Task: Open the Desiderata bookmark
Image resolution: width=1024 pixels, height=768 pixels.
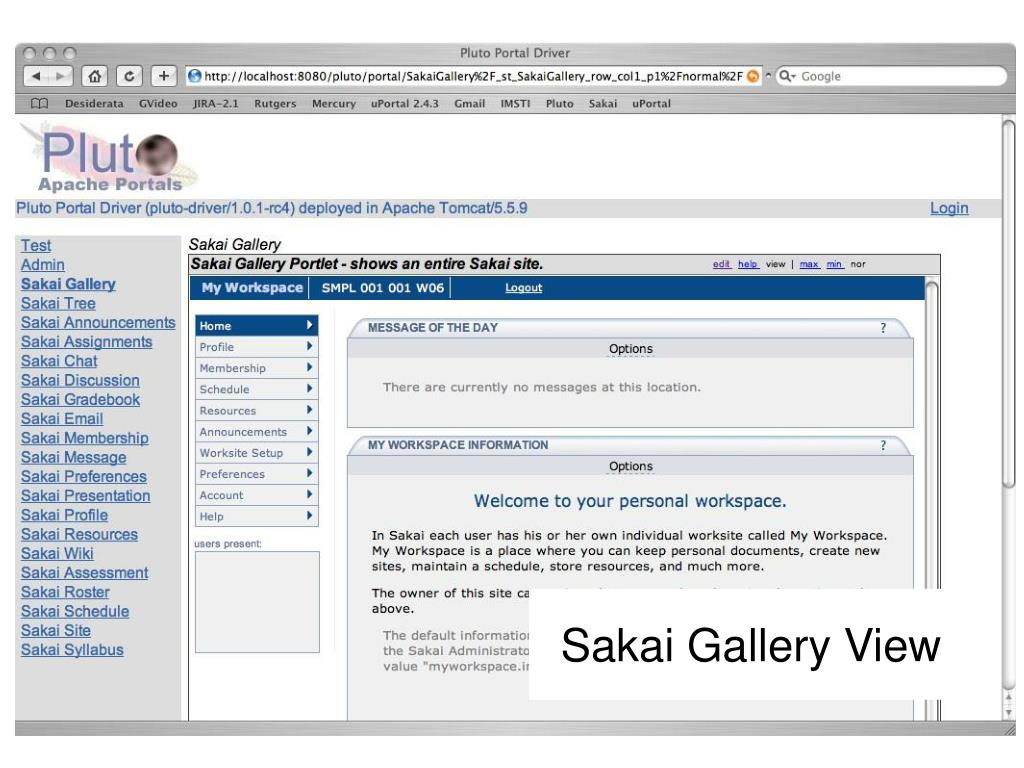Action: point(94,103)
